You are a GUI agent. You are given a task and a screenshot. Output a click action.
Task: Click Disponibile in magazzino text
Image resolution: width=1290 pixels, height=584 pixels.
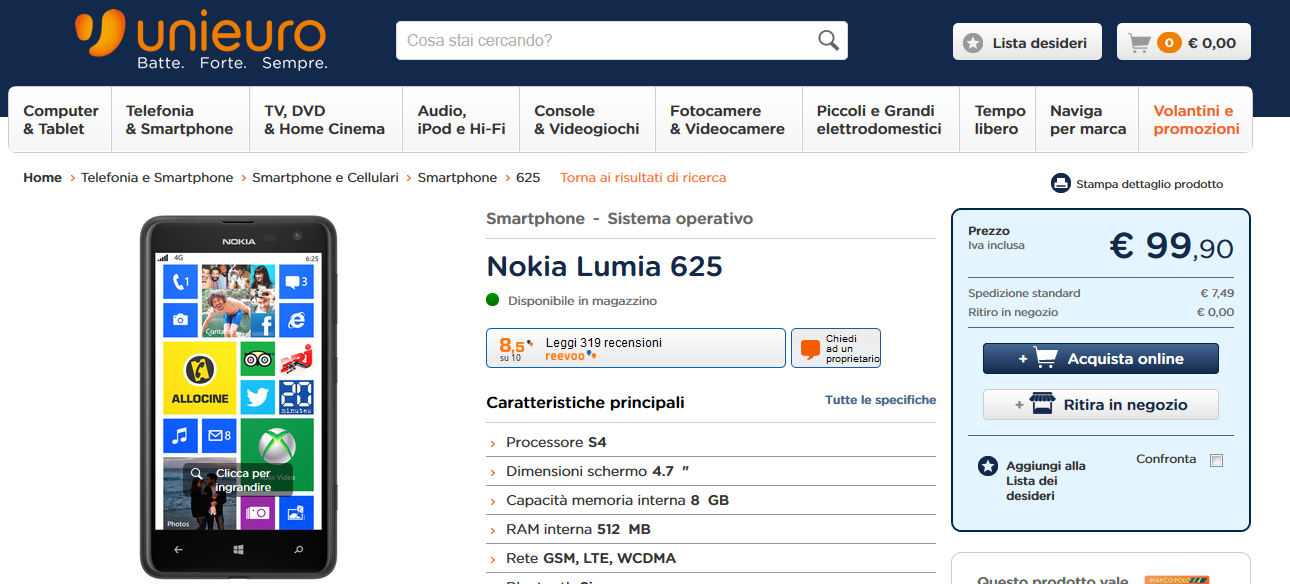(x=582, y=300)
